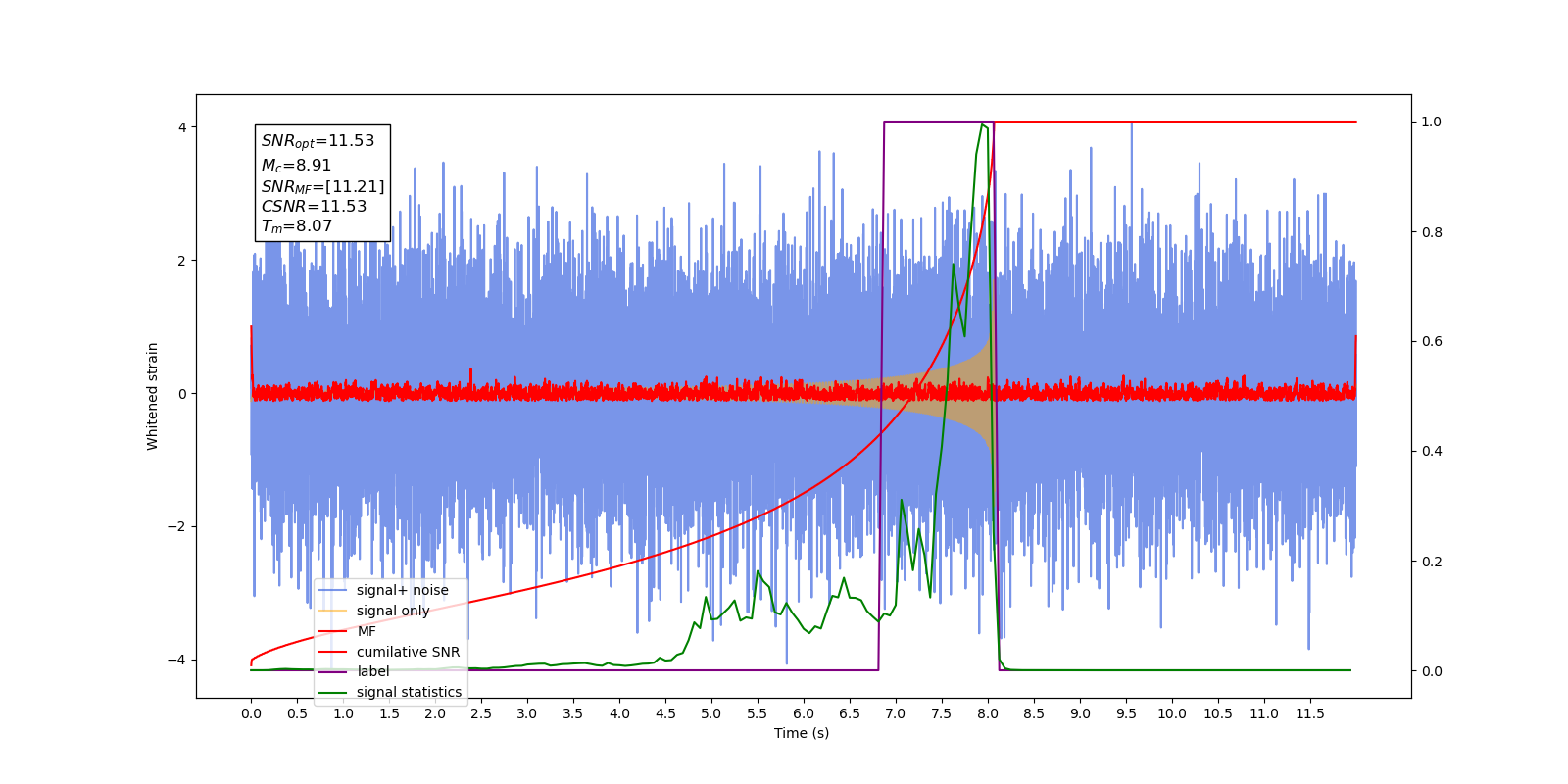Click the x-axis tick label 7.5

point(942,713)
